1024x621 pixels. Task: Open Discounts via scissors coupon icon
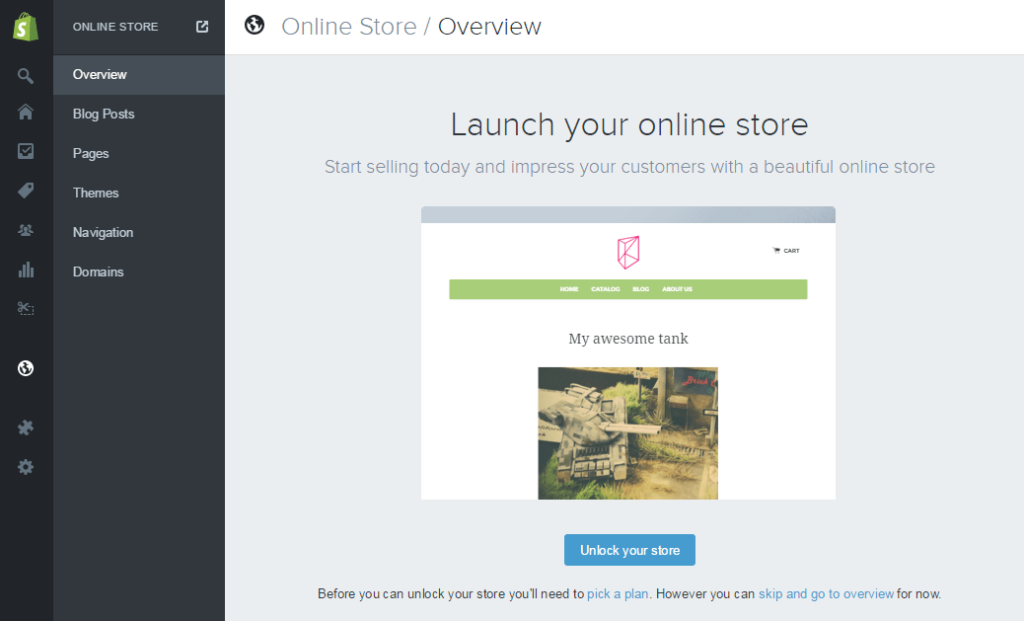[26, 309]
